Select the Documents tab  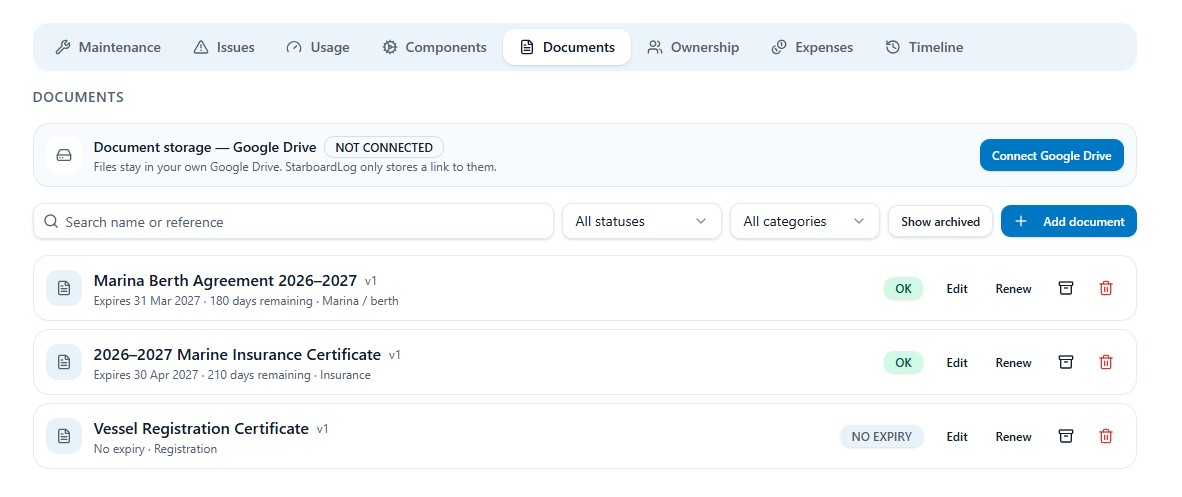click(567, 48)
